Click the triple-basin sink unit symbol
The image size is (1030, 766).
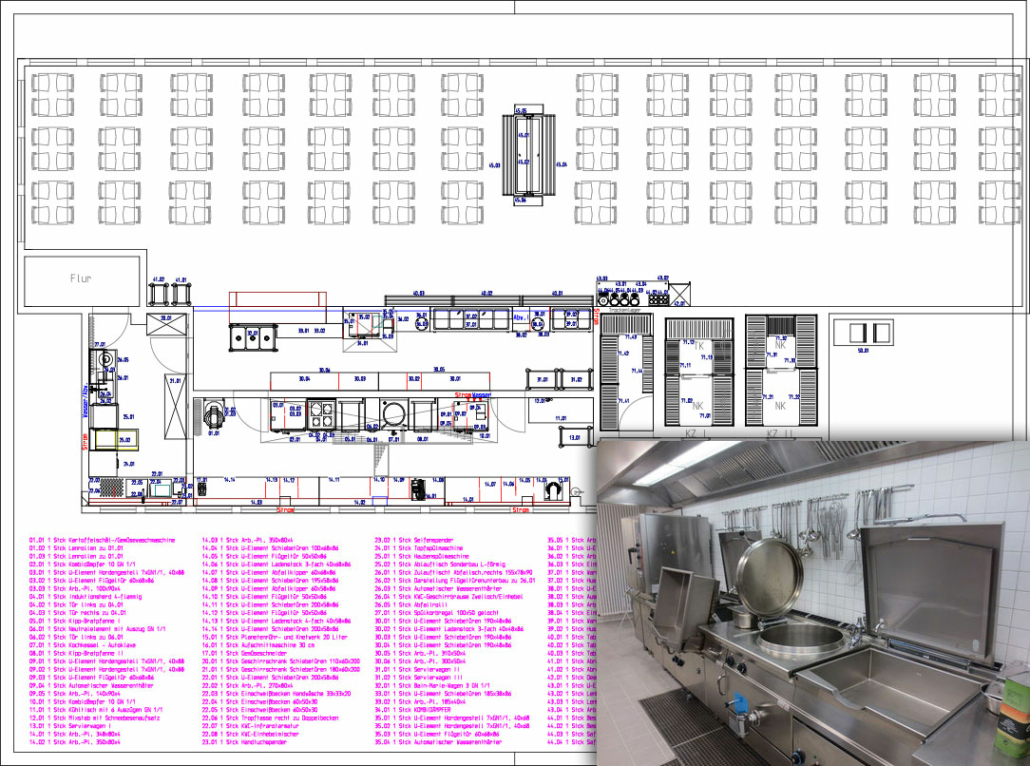(x=251, y=337)
